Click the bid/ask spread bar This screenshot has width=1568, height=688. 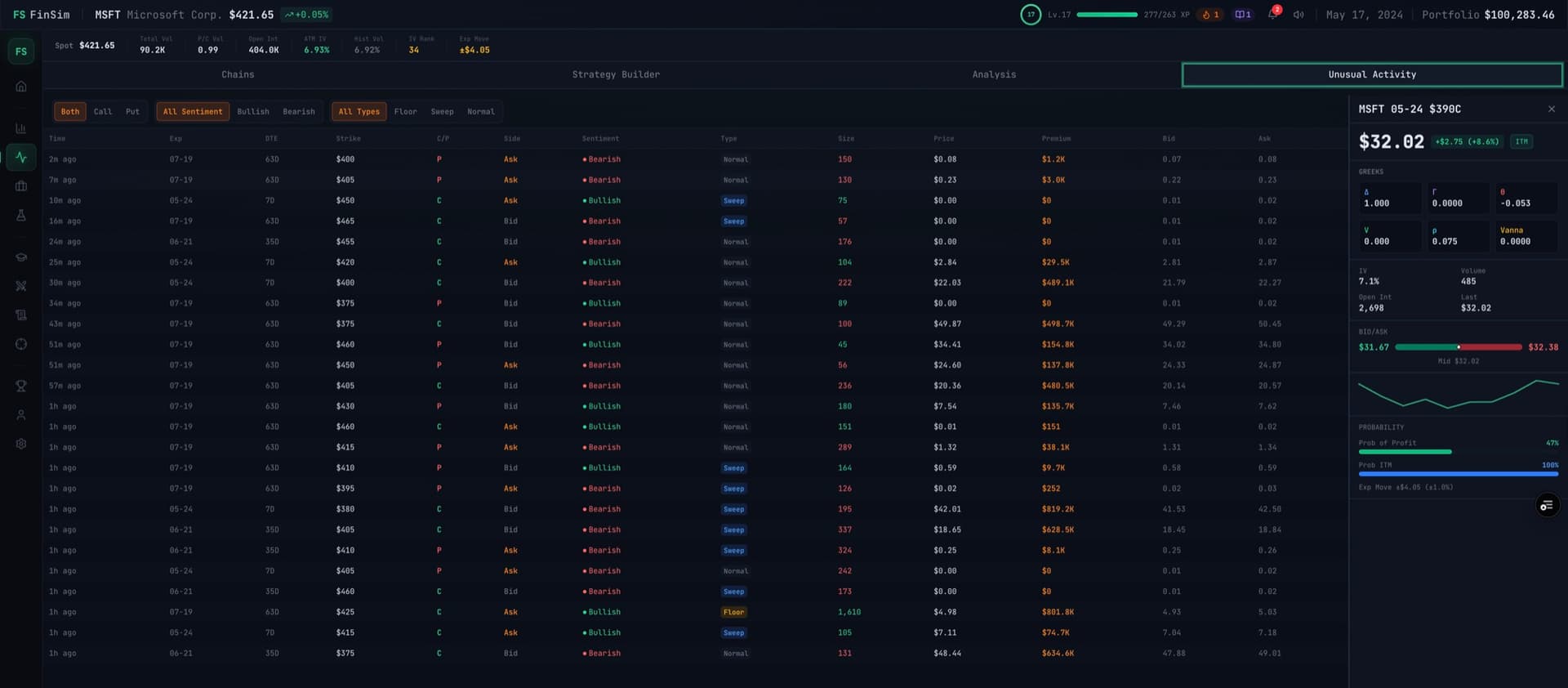pyautogui.click(x=1458, y=347)
